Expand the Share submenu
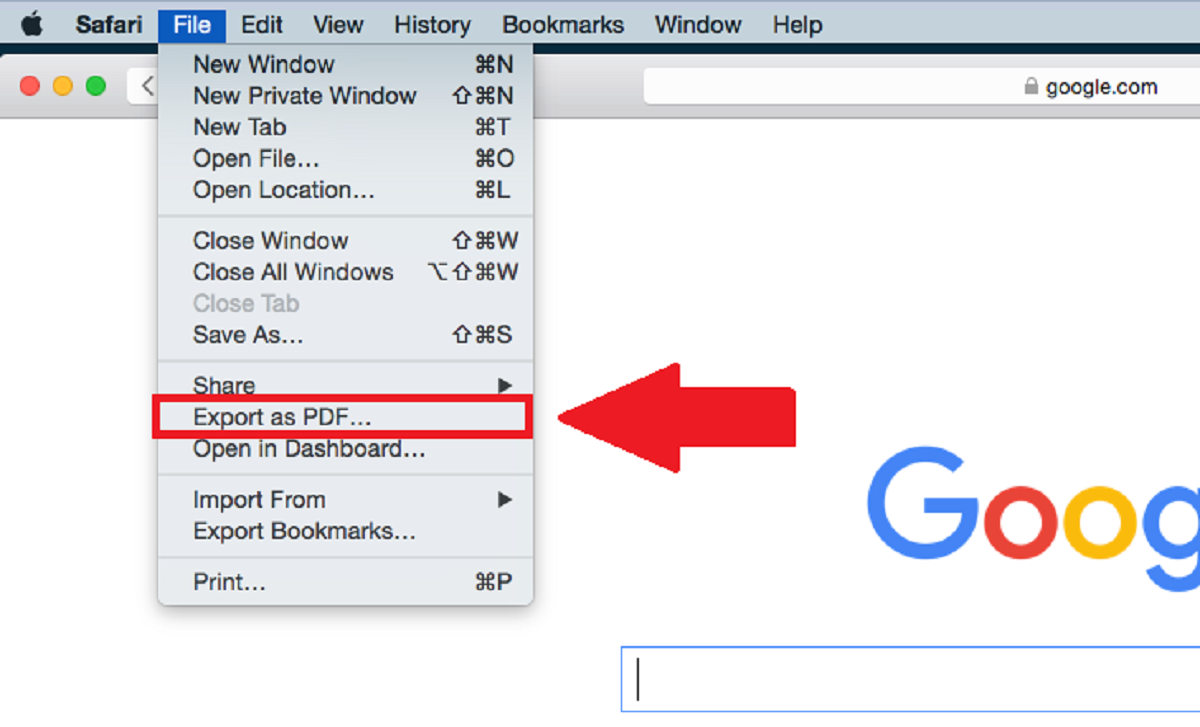This screenshot has height=727, width=1200. coord(223,385)
